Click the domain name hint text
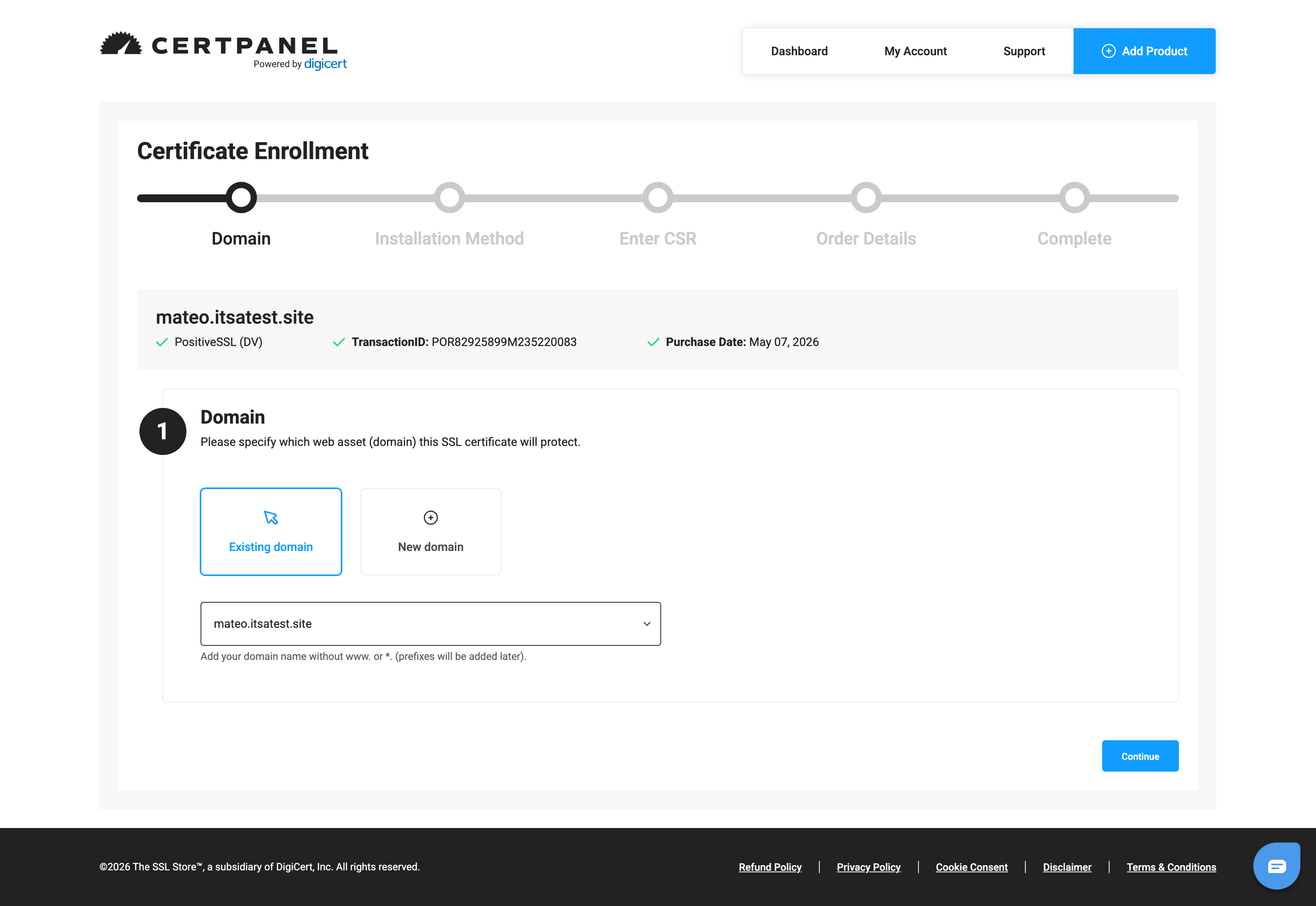Screen dimensions: 1316x906 coord(363,657)
